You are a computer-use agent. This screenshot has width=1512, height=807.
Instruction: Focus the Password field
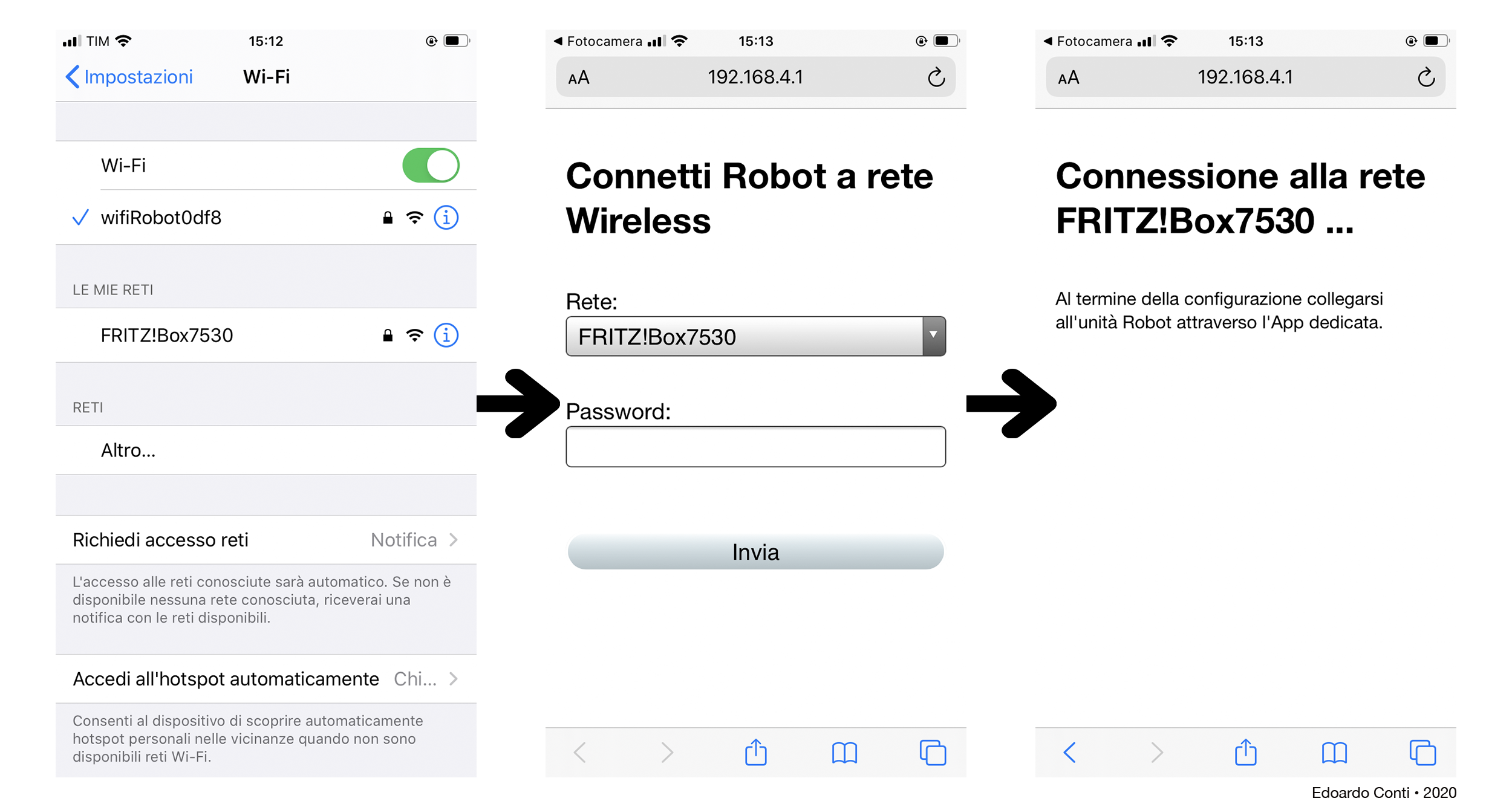pyautogui.click(x=755, y=447)
